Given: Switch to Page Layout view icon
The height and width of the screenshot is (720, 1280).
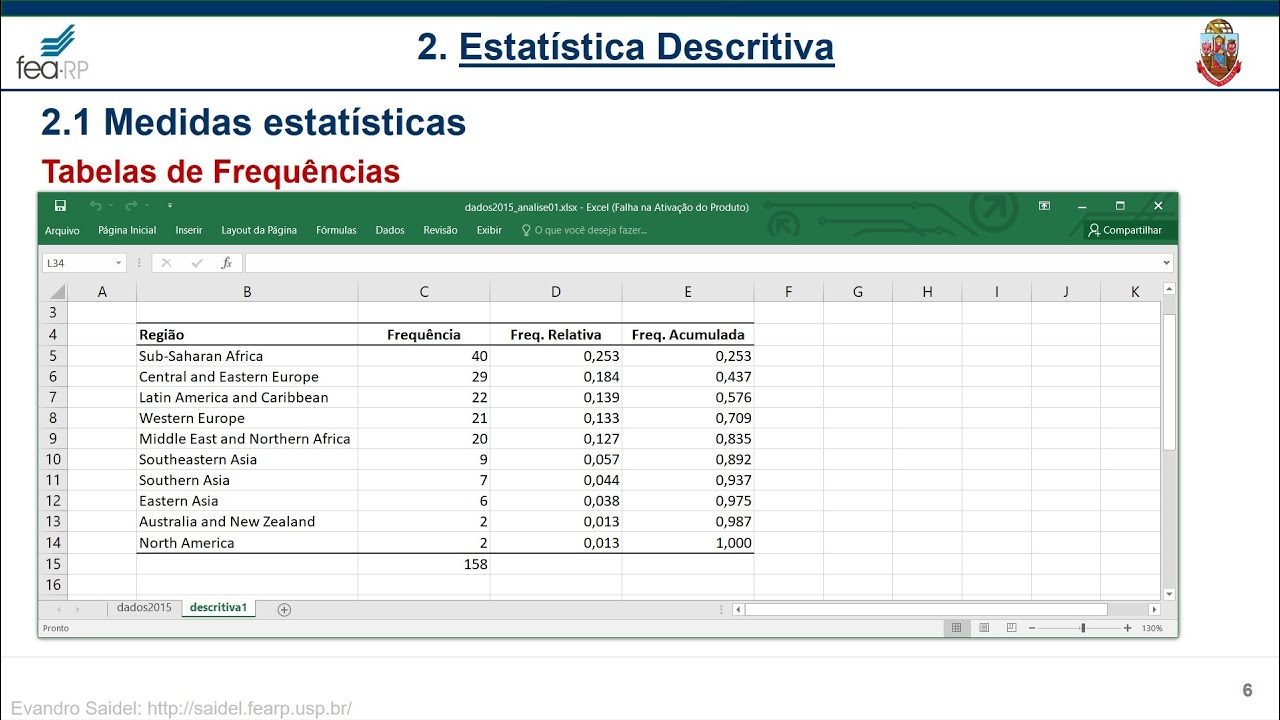Looking at the screenshot, I should click(984, 628).
